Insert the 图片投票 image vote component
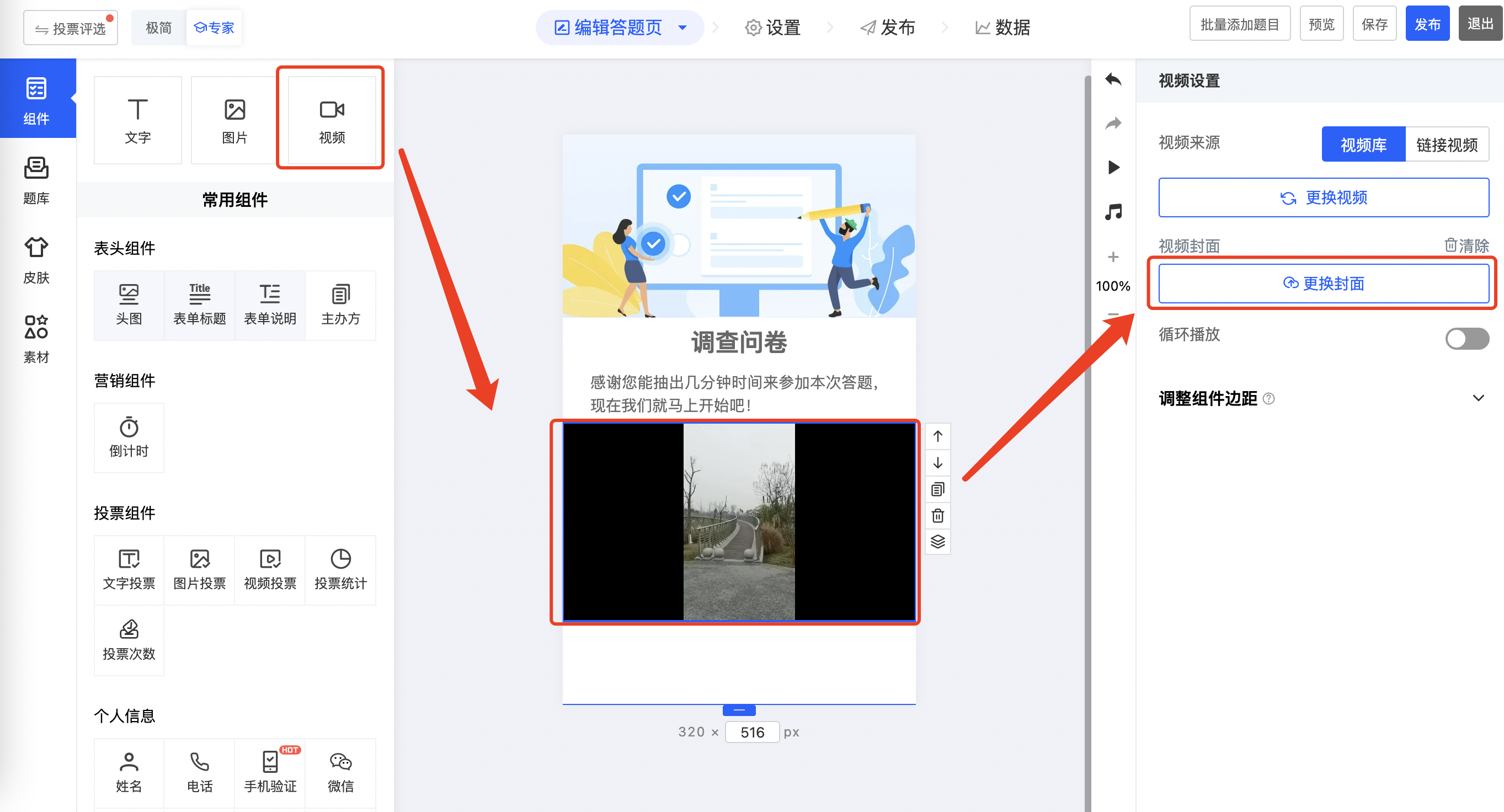The height and width of the screenshot is (812, 1504). [200, 570]
